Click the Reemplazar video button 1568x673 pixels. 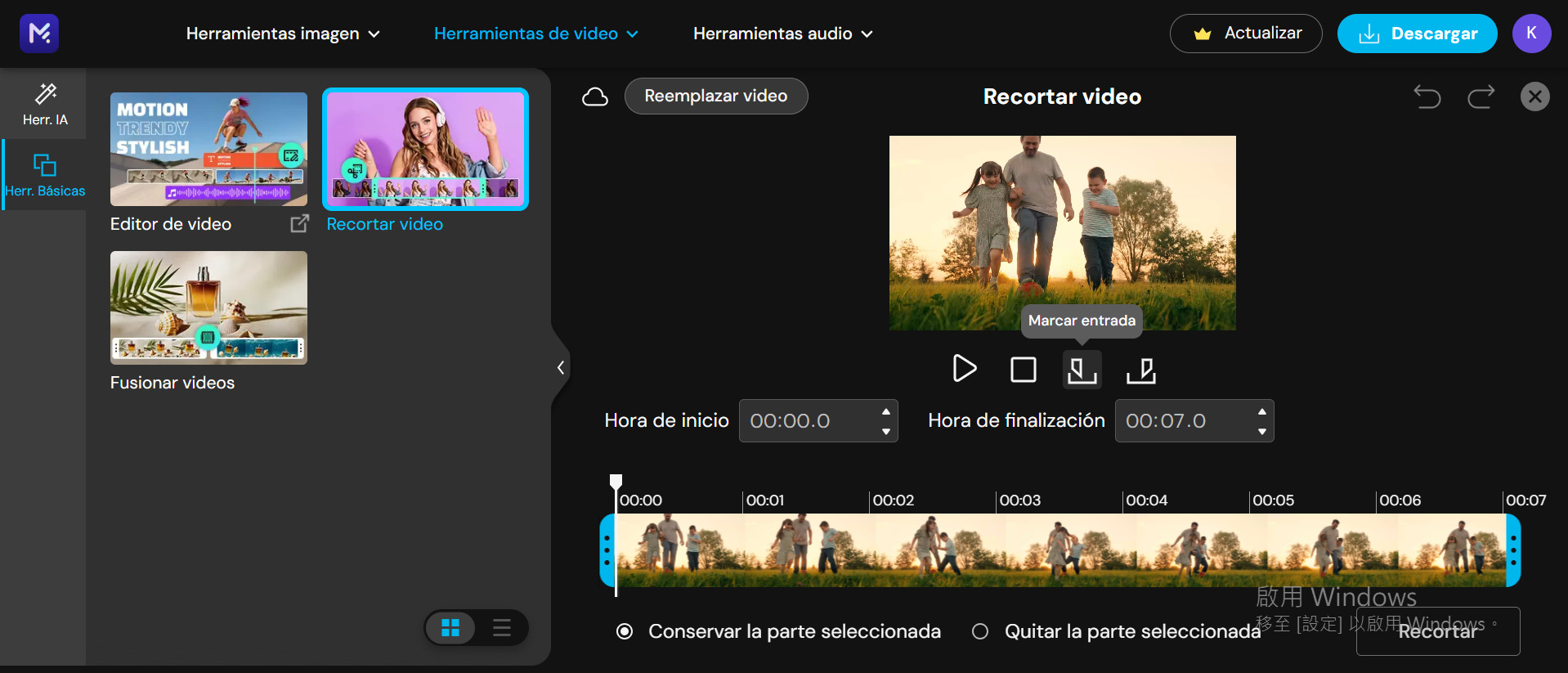[x=715, y=96]
